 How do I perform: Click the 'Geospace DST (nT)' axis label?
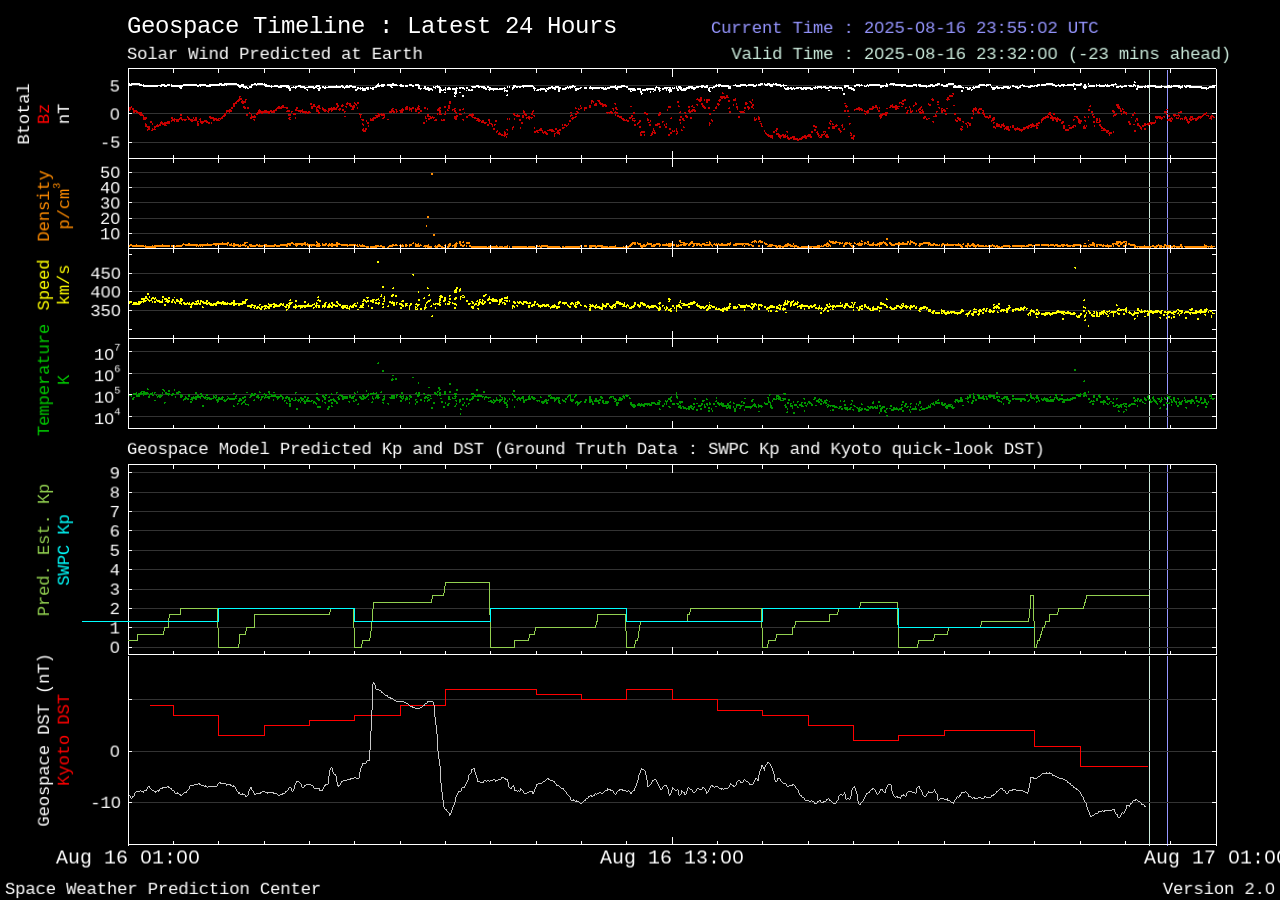[x=43, y=741]
